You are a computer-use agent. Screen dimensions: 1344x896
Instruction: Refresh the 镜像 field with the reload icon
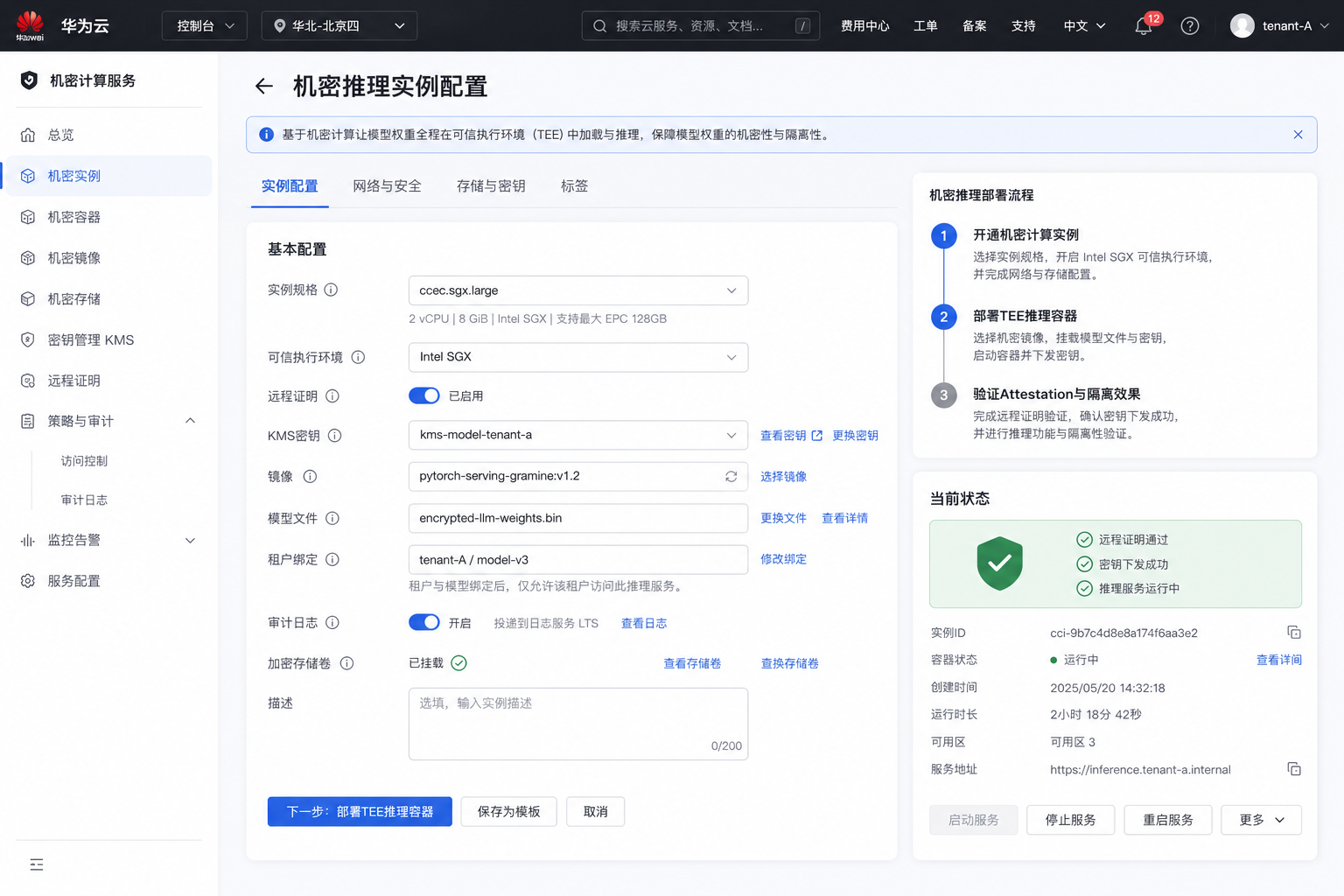pos(731,476)
